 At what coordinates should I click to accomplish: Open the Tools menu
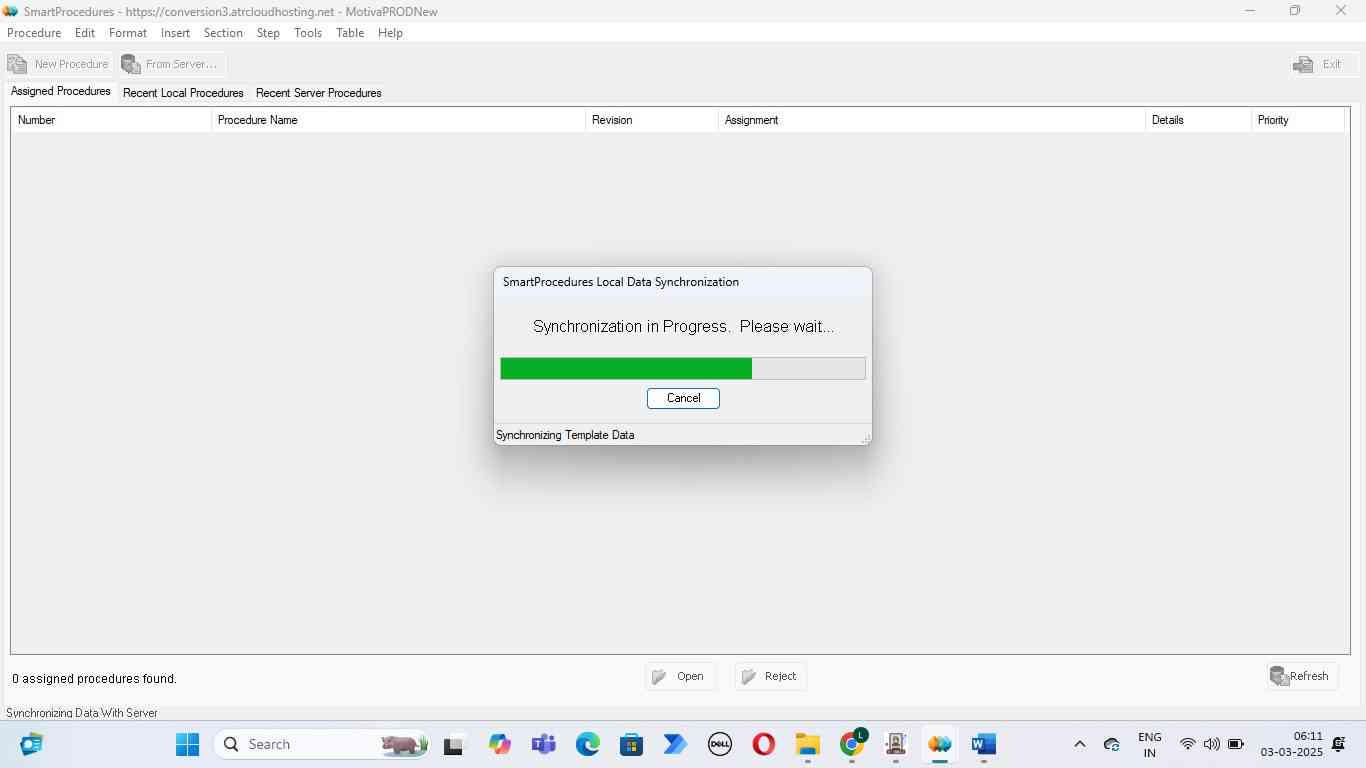point(308,33)
